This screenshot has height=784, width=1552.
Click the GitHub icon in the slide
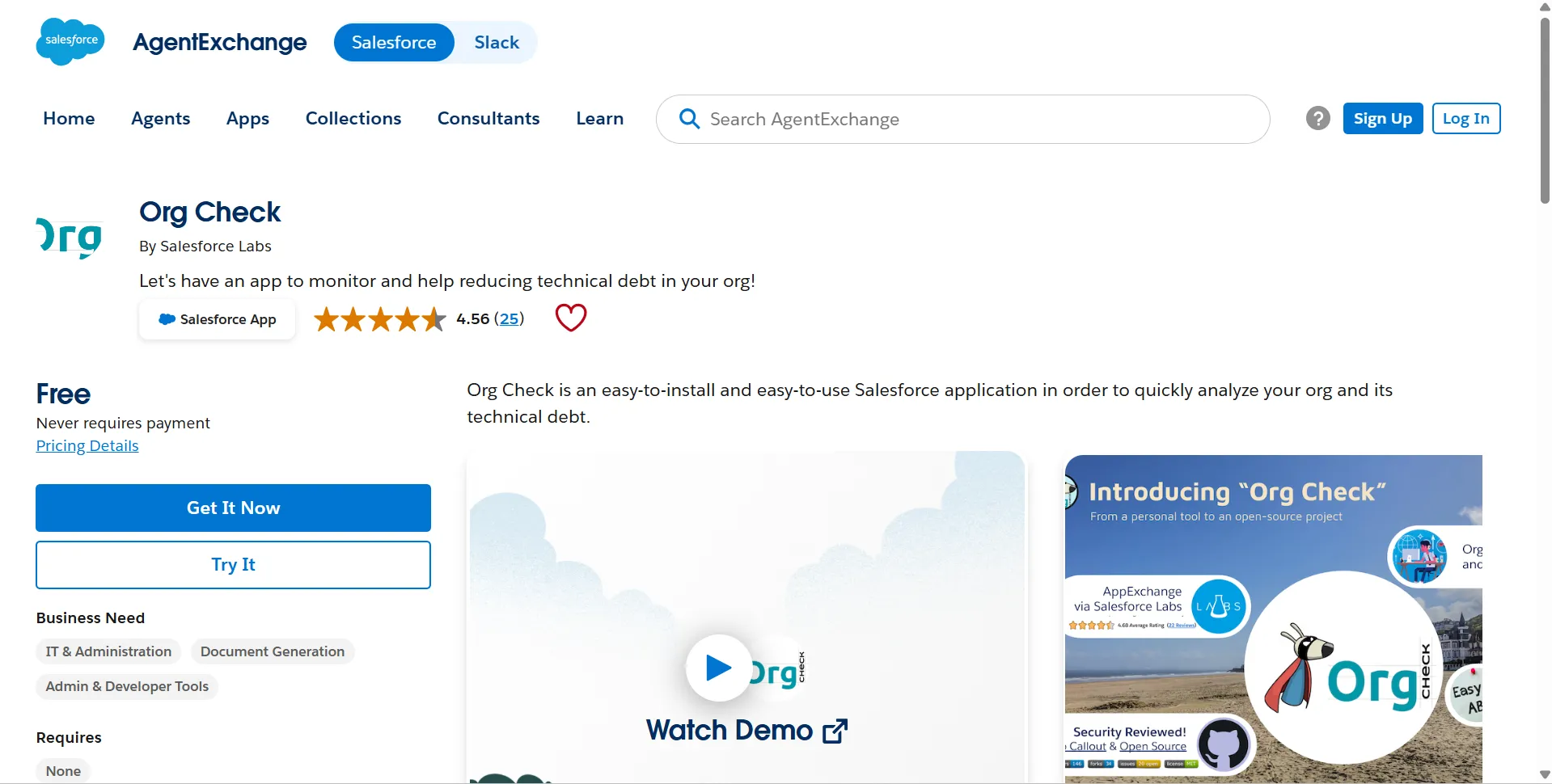(1223, 744)
